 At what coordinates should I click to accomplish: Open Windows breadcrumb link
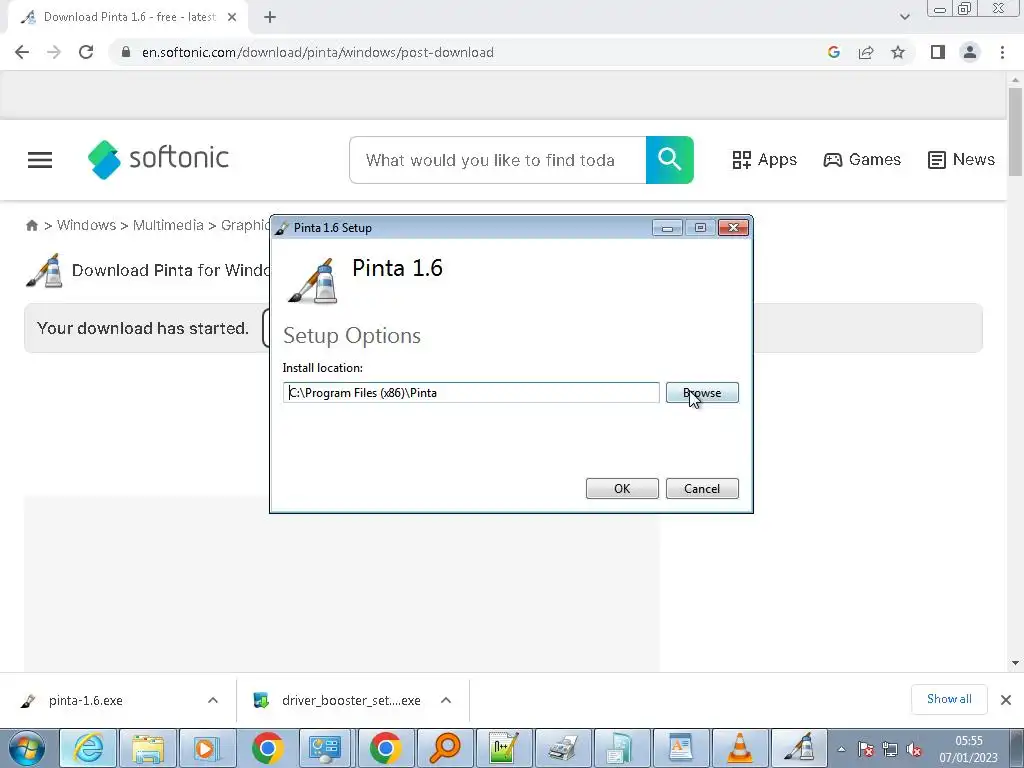[x=86, y=225]
